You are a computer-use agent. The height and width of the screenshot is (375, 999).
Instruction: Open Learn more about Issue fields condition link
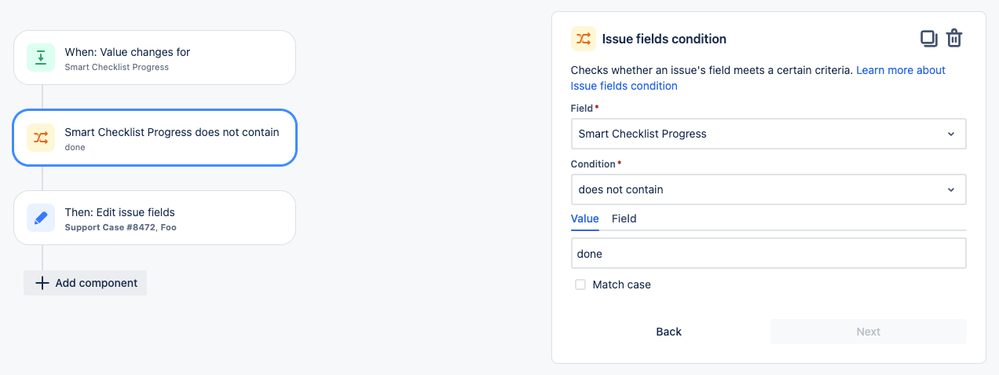(758, 78)
